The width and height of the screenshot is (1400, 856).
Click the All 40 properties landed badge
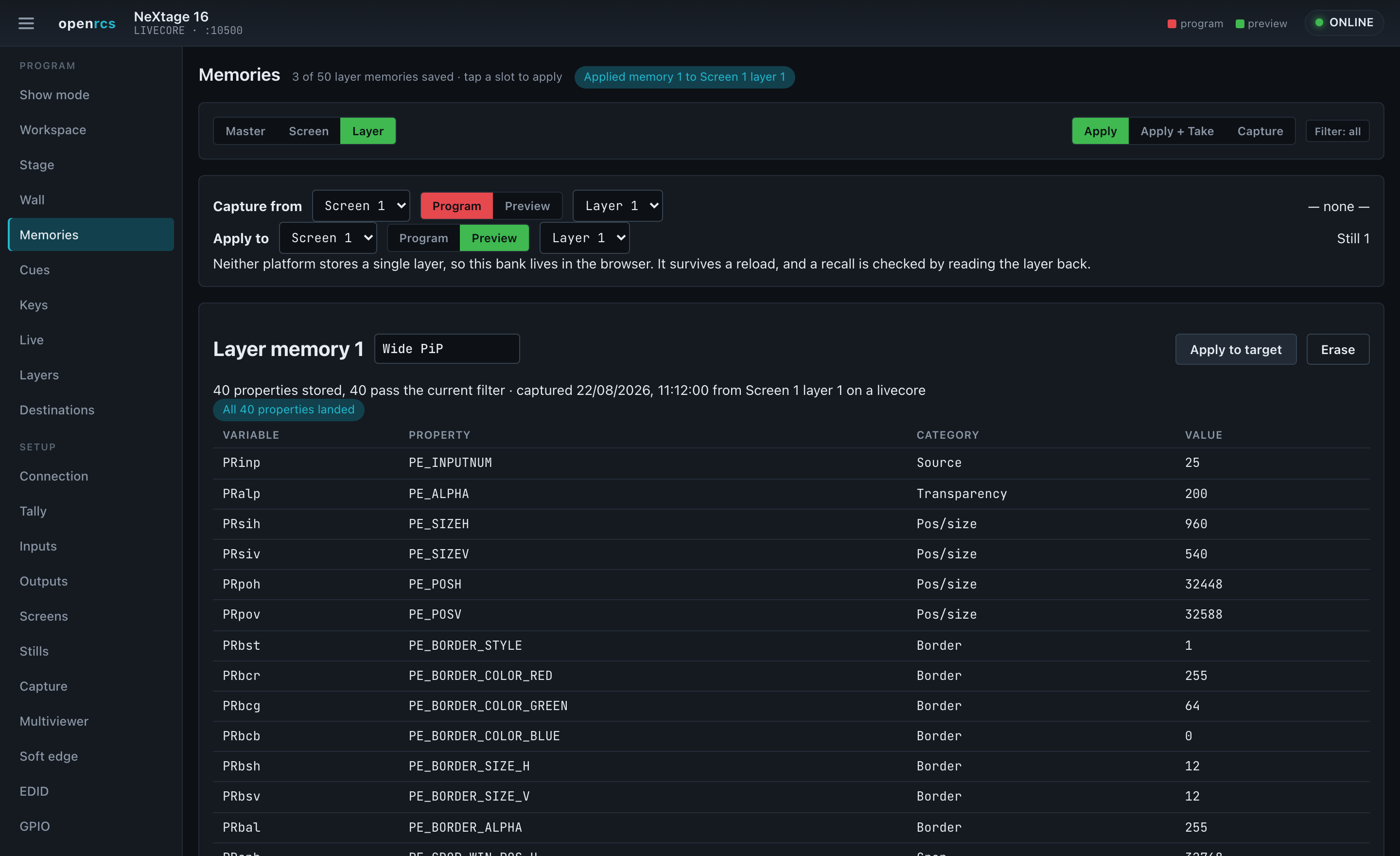click(288, 409)
